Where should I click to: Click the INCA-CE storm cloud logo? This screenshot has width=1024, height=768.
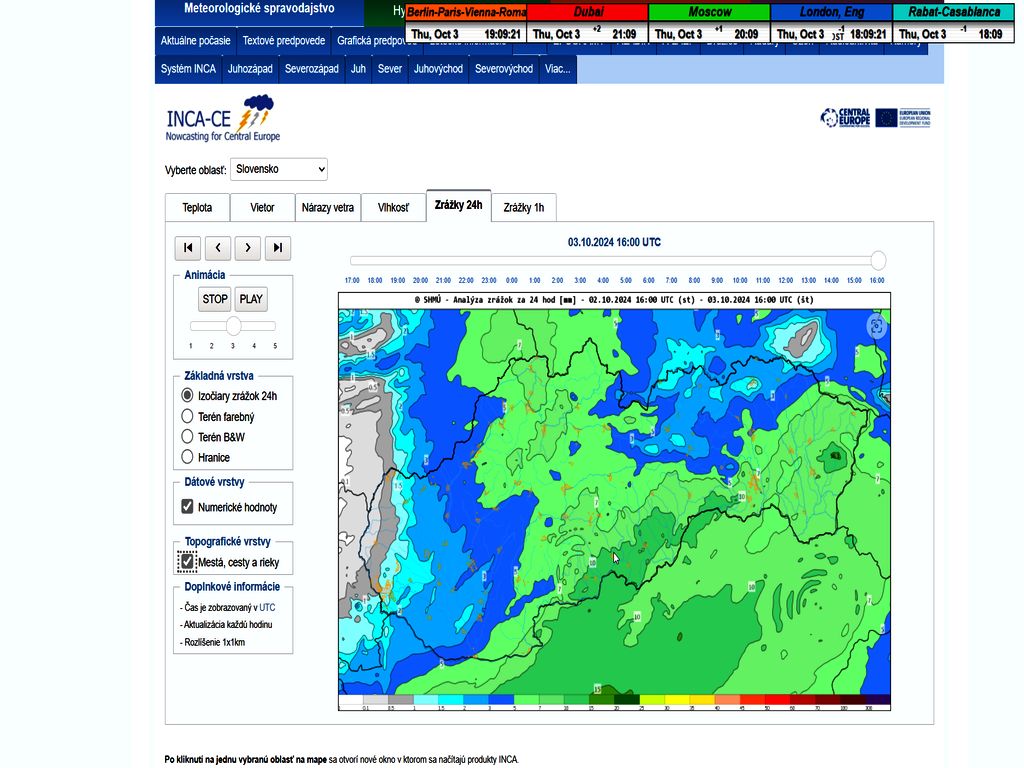(258, 107)
